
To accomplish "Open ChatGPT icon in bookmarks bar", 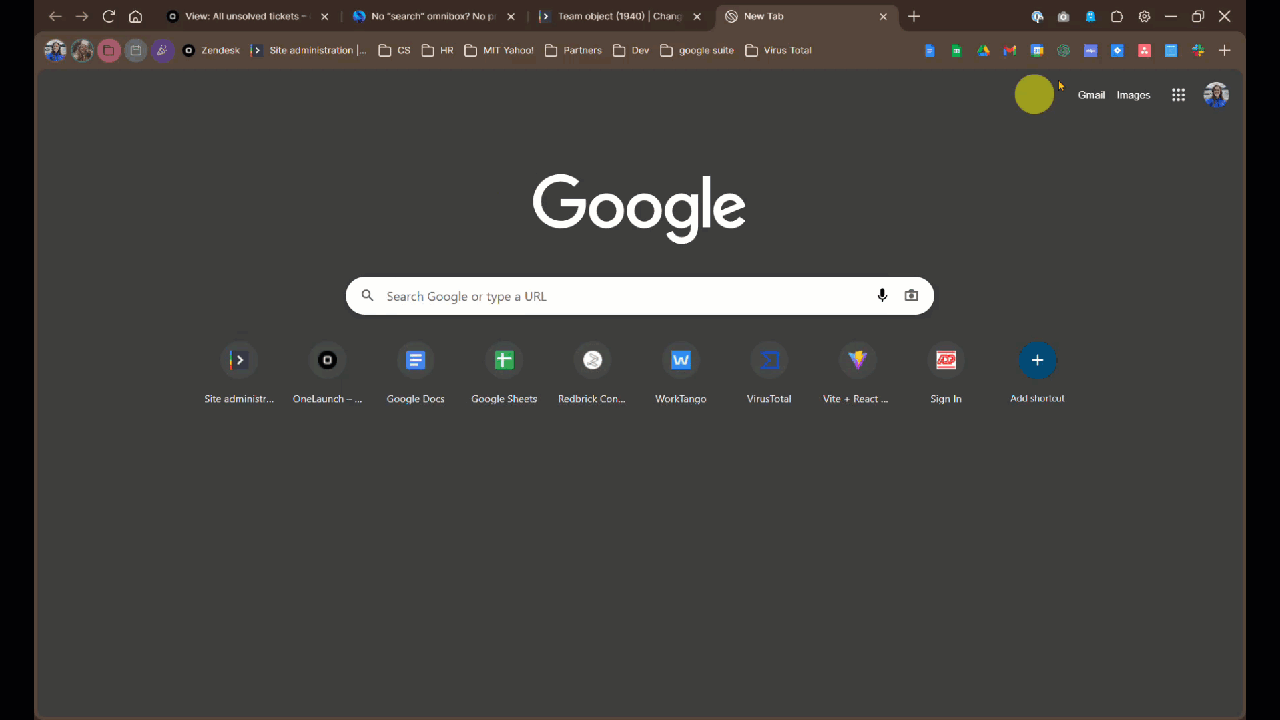I will 1064,50.
